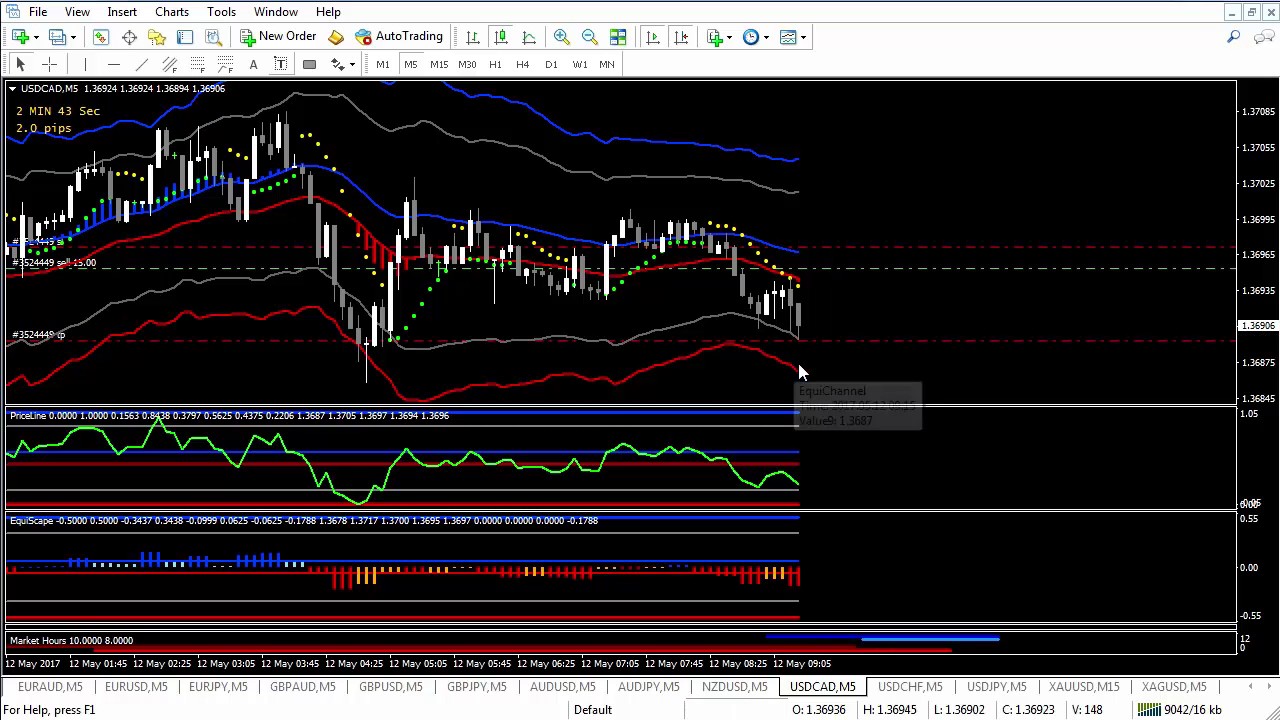This screenshot has height=720, width=1280.
Task: Click the Default profile status field
Action: click(592, 710)
